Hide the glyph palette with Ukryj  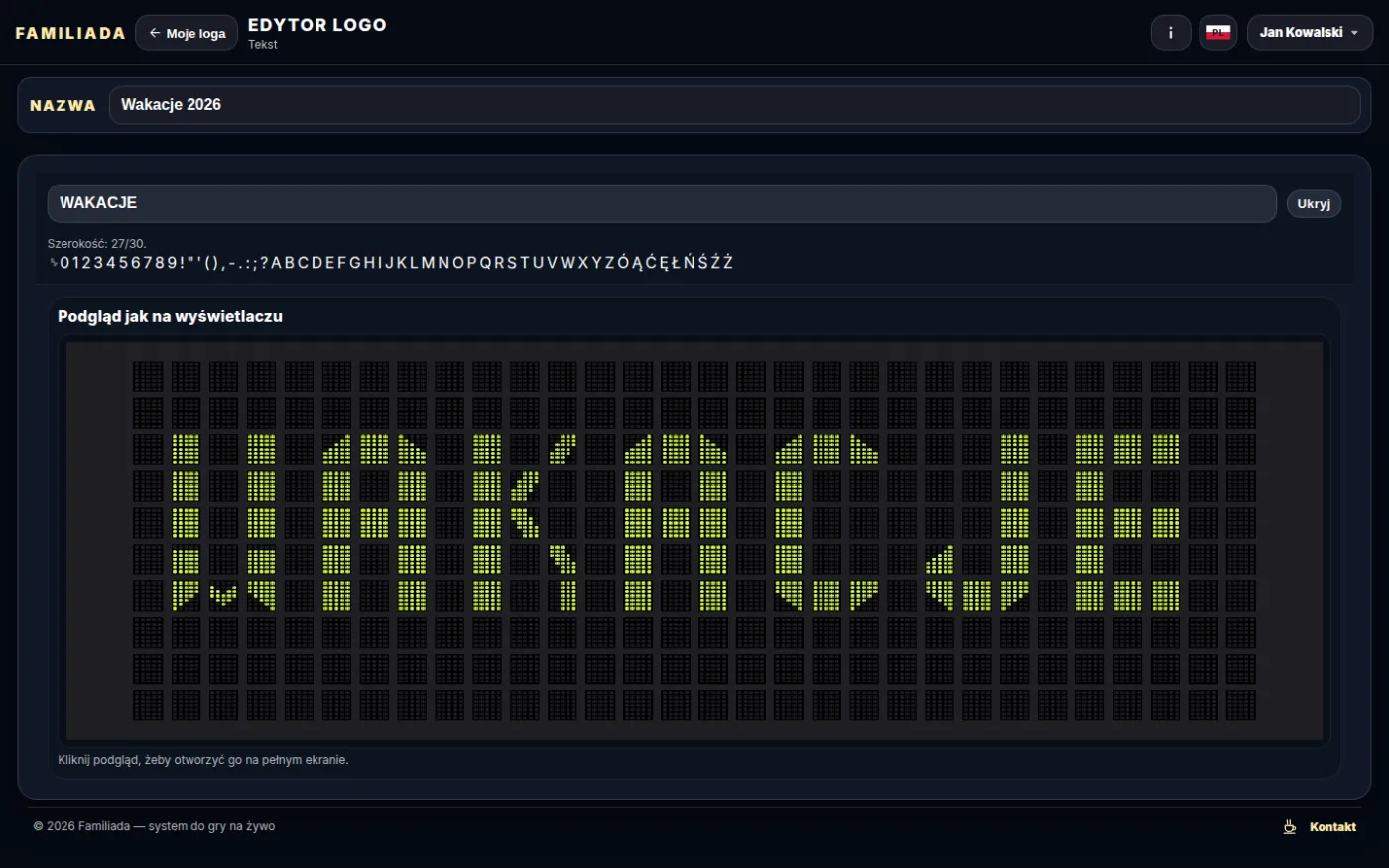[1314, 204]
